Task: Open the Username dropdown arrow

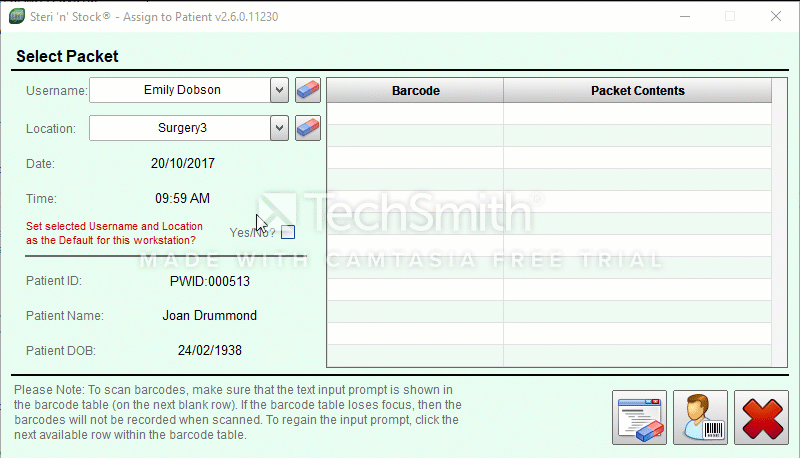Action: point(279,90)
